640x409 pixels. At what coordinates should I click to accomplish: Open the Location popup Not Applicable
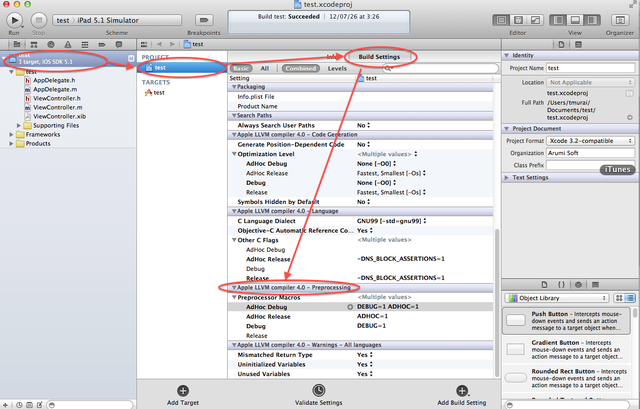click(590, 82)
